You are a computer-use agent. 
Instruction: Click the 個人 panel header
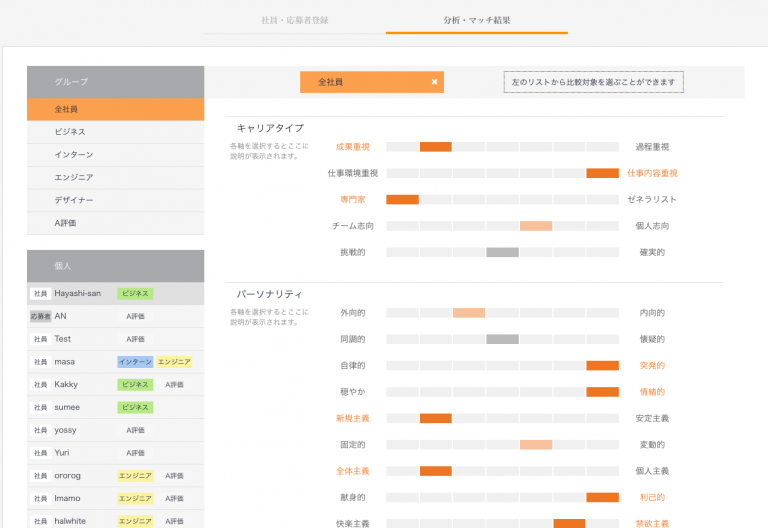tap(116, 266)
